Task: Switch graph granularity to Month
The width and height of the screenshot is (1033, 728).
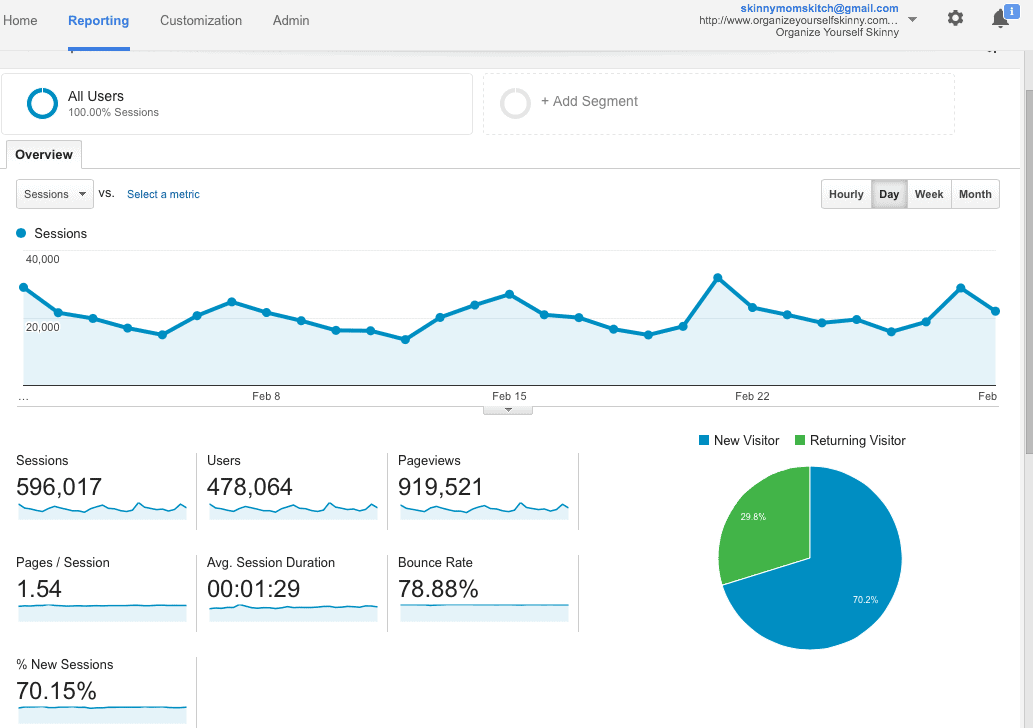Action: coord(975,194)
